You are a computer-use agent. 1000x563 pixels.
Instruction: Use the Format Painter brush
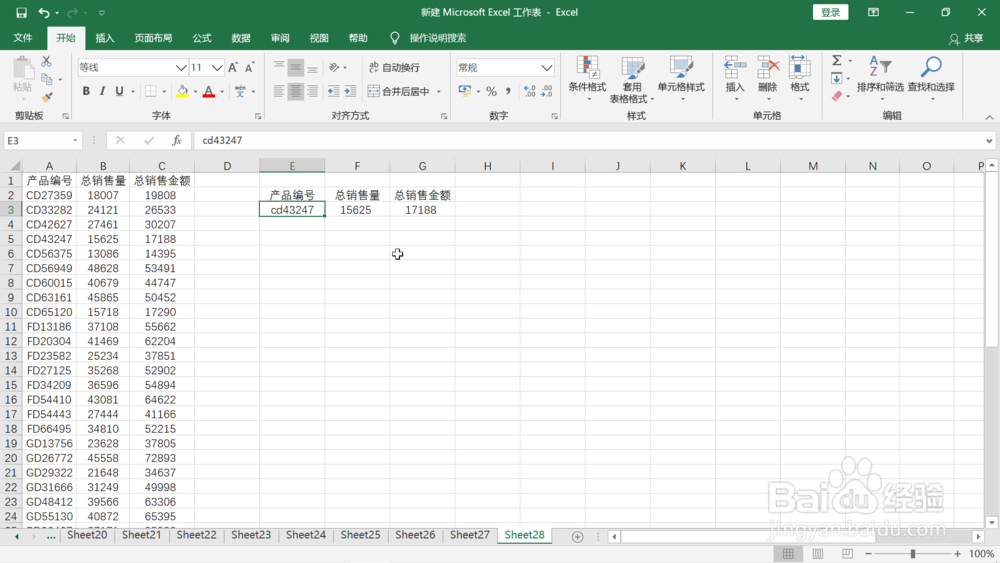[x=47, y=97]
